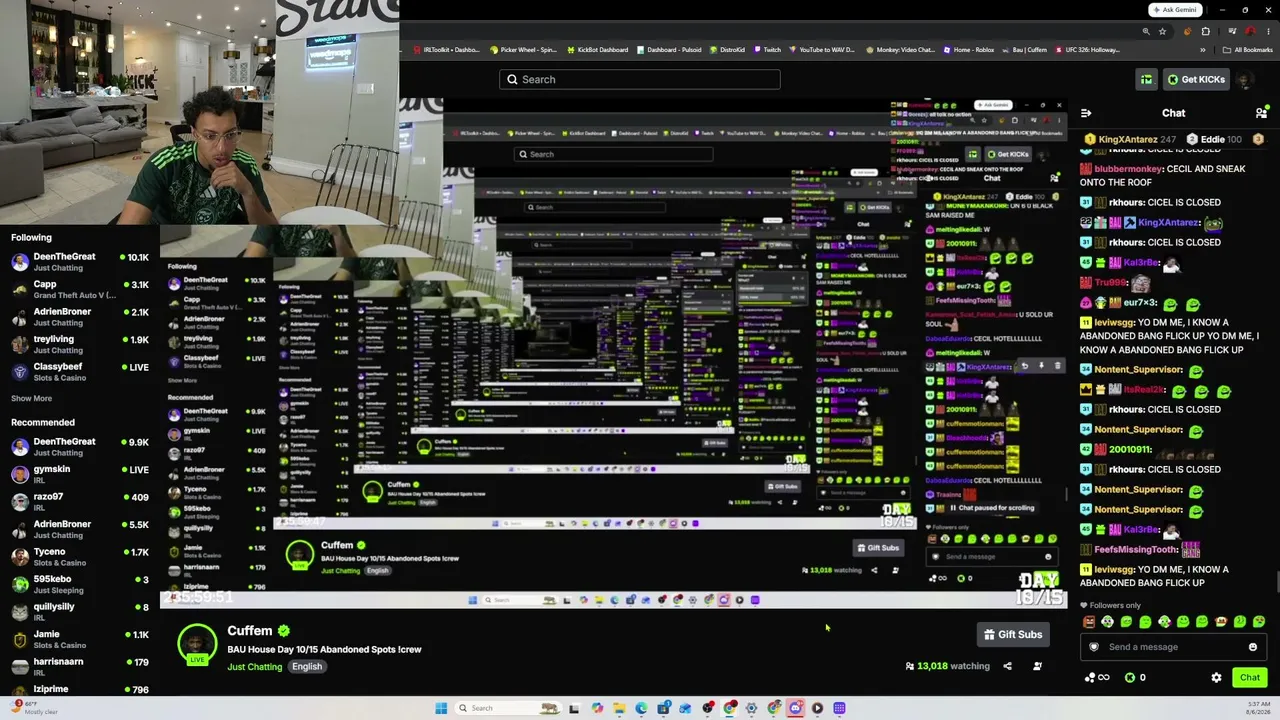Click the KICKs balance icon showing 0

point(1135,677)
